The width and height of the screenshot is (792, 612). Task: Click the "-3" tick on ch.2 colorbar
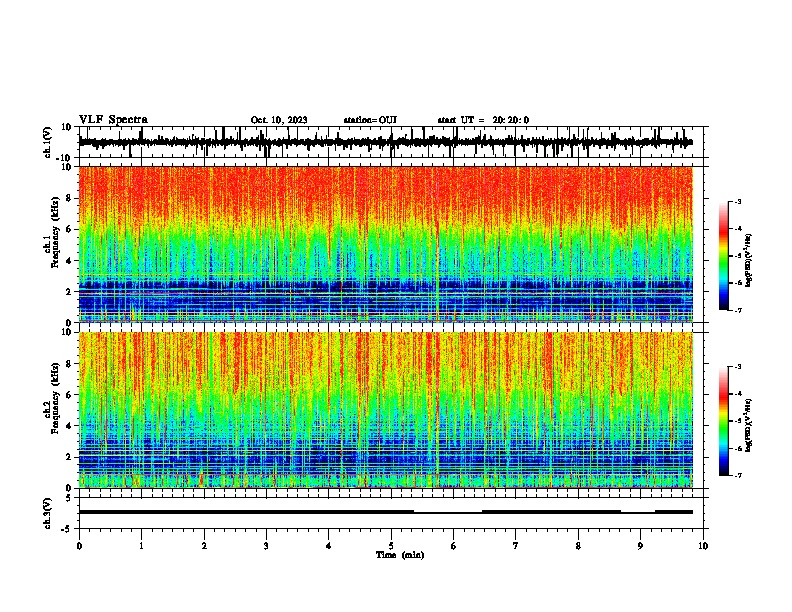click(x=737, y=367)
